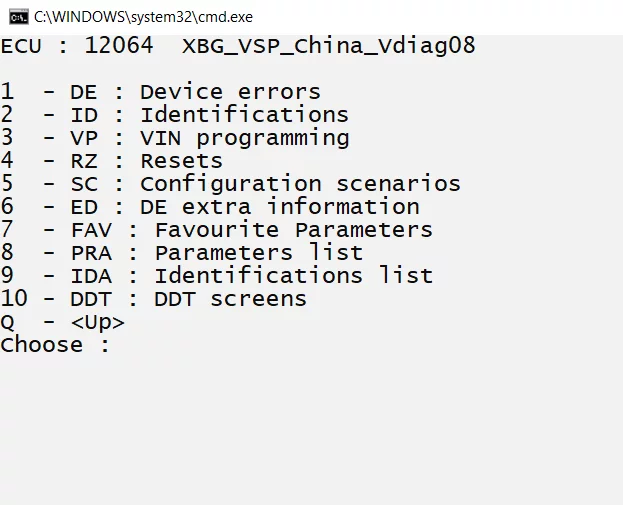Click the PRA abbreviation code

coord(91,253)
